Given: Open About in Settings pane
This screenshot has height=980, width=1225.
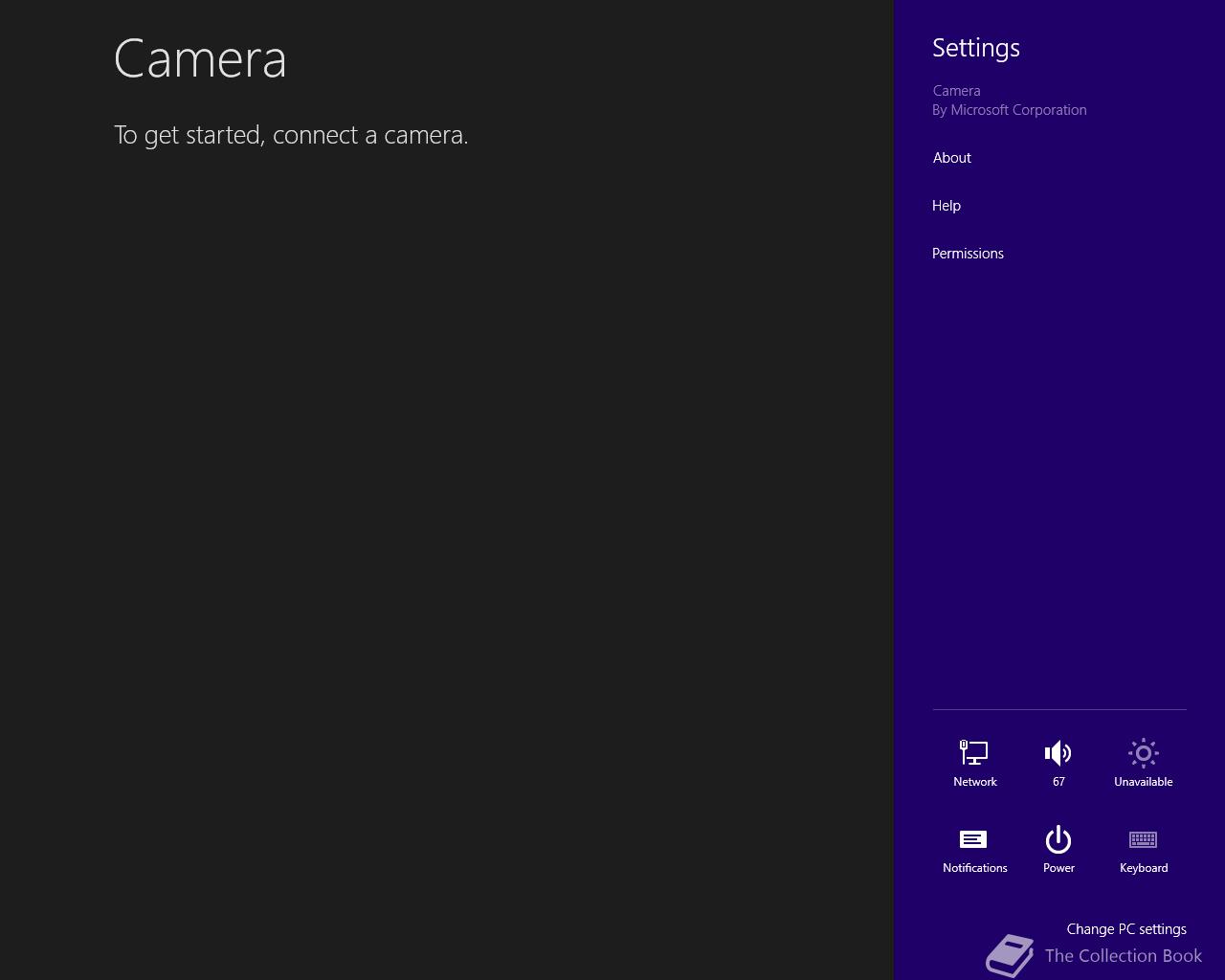Looking at the screenshot, I should (x=952, y=158).
